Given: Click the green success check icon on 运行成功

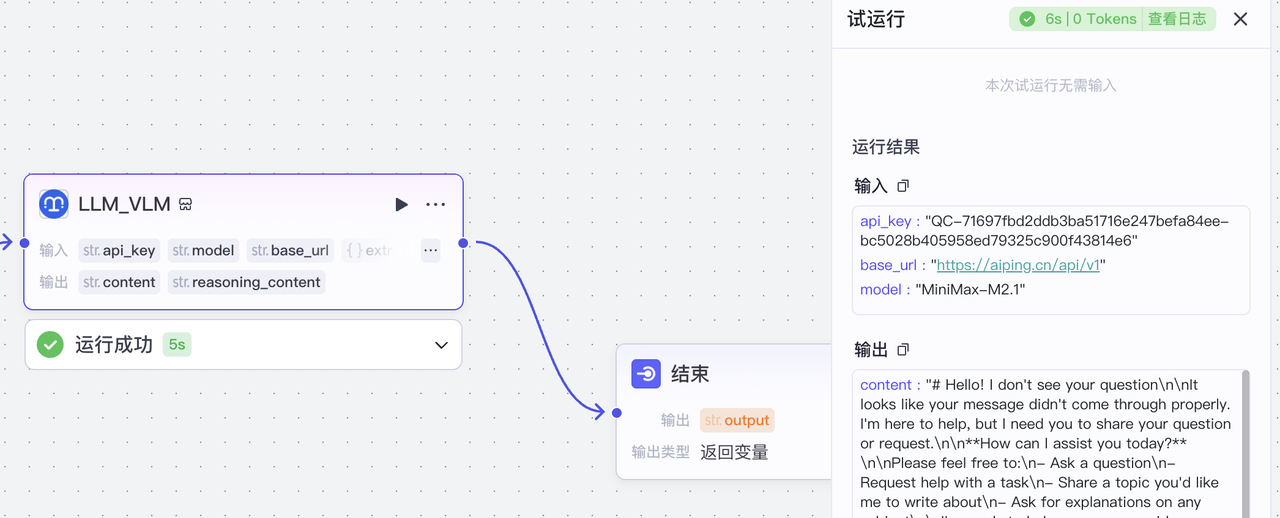Looking at the screenshot, I should (50, 345).
